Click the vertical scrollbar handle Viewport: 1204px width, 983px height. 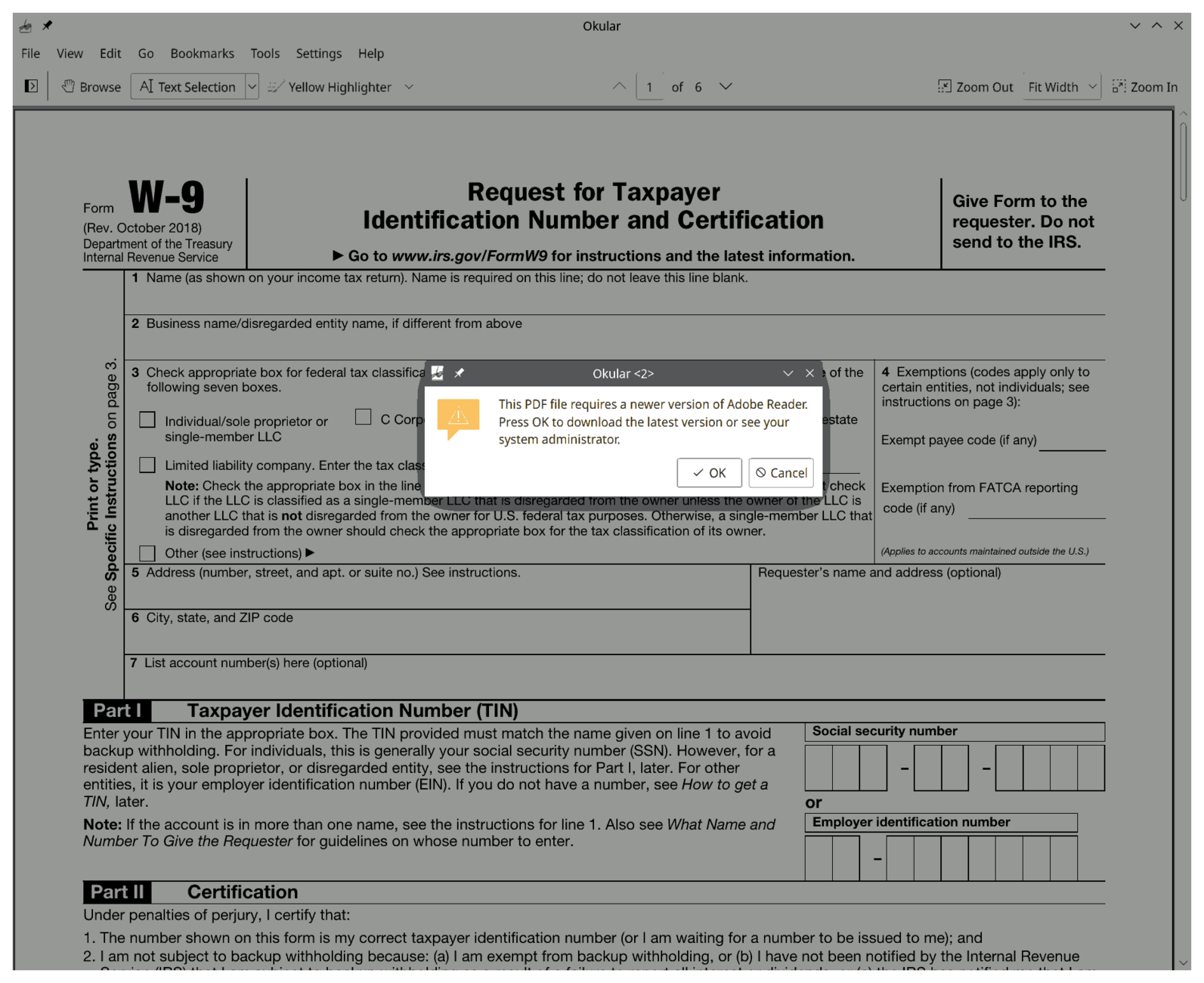(x=1183, y=162)
